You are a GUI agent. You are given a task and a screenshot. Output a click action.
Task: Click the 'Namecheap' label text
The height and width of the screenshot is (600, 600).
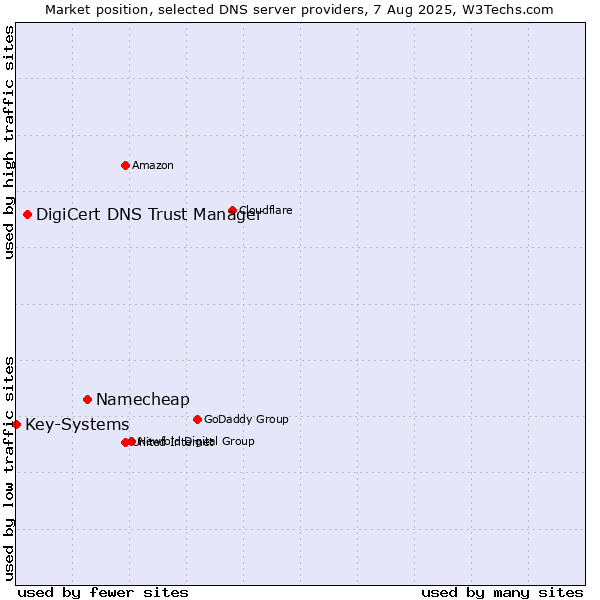(143, 400)
